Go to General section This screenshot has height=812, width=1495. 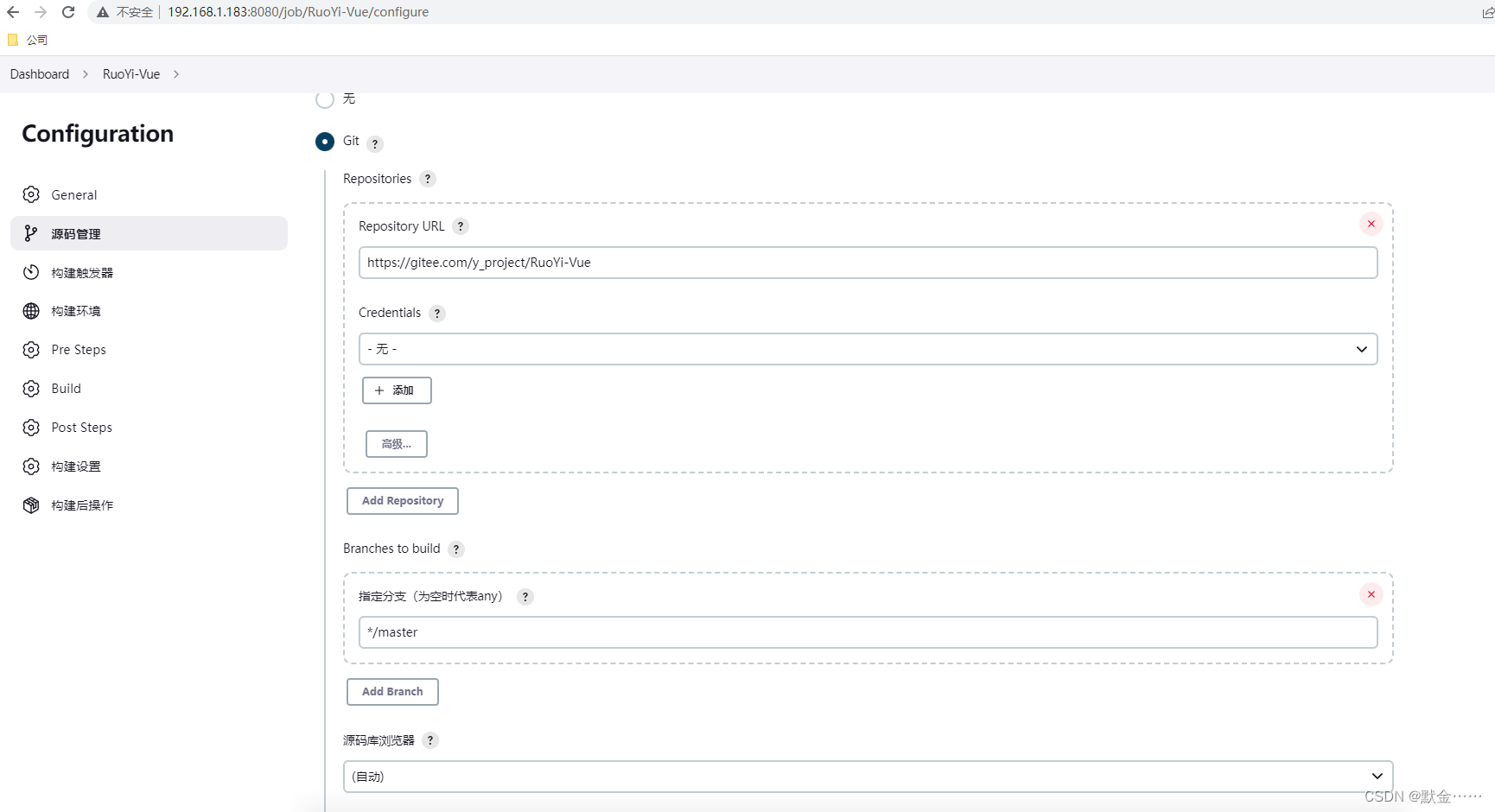point(149,194)
